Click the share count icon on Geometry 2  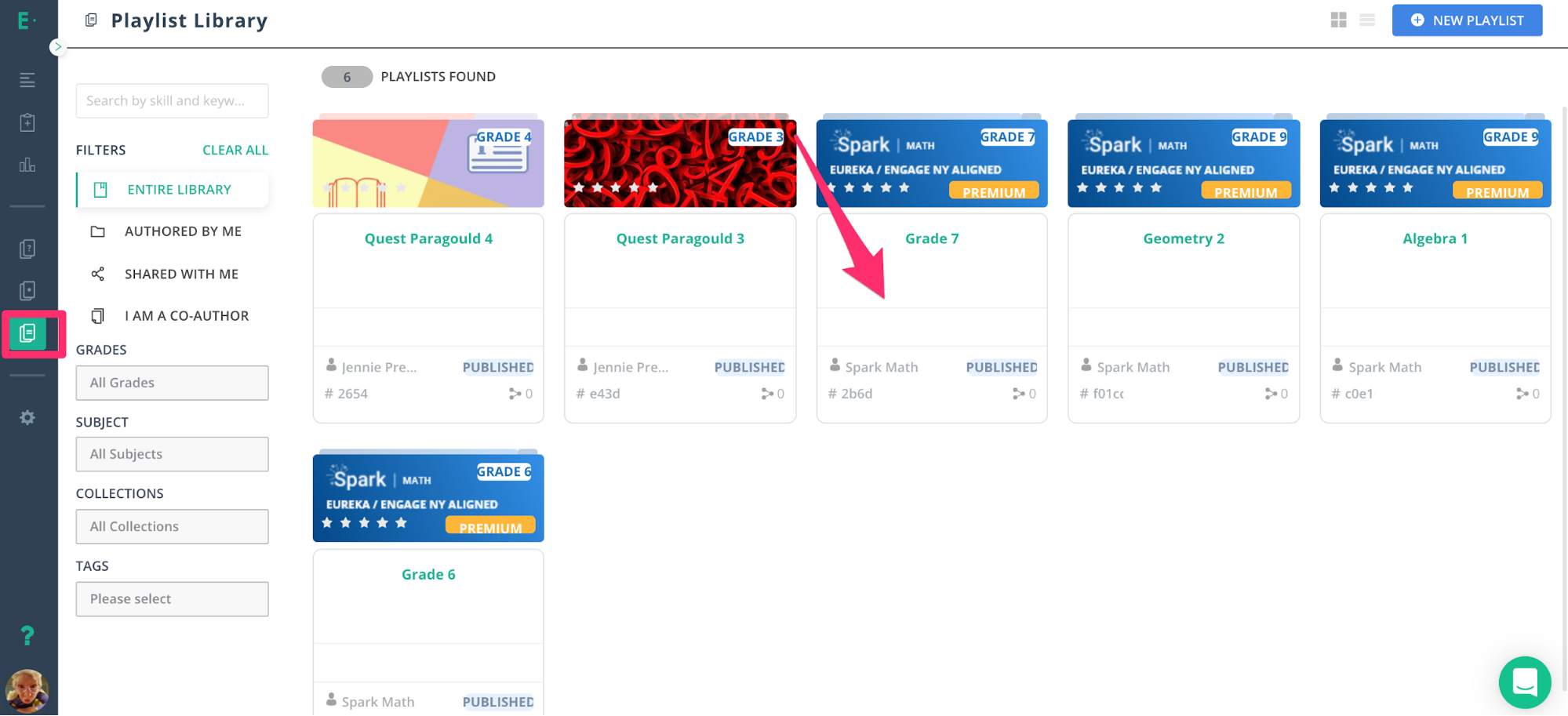point(1271,394)
